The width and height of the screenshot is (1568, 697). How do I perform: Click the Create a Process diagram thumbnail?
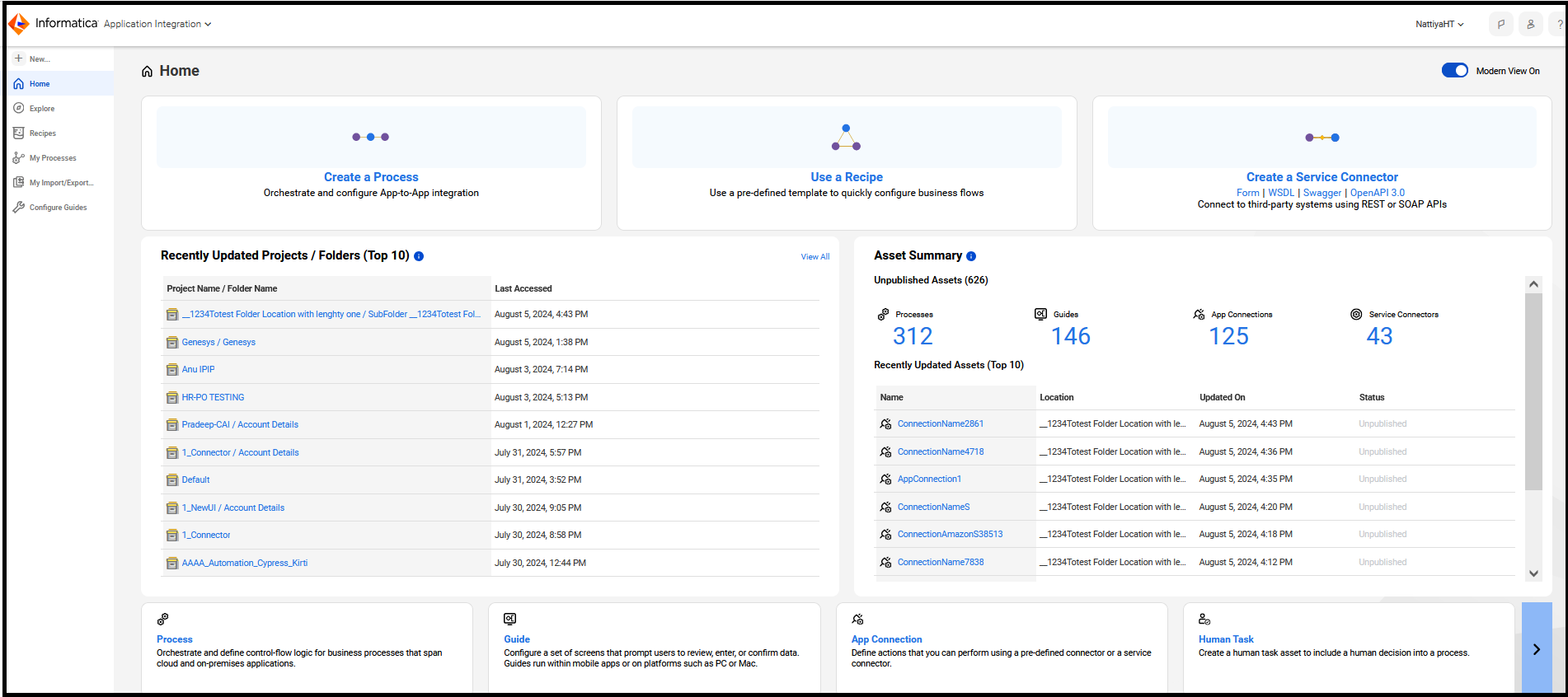click(x=371, y=137)
